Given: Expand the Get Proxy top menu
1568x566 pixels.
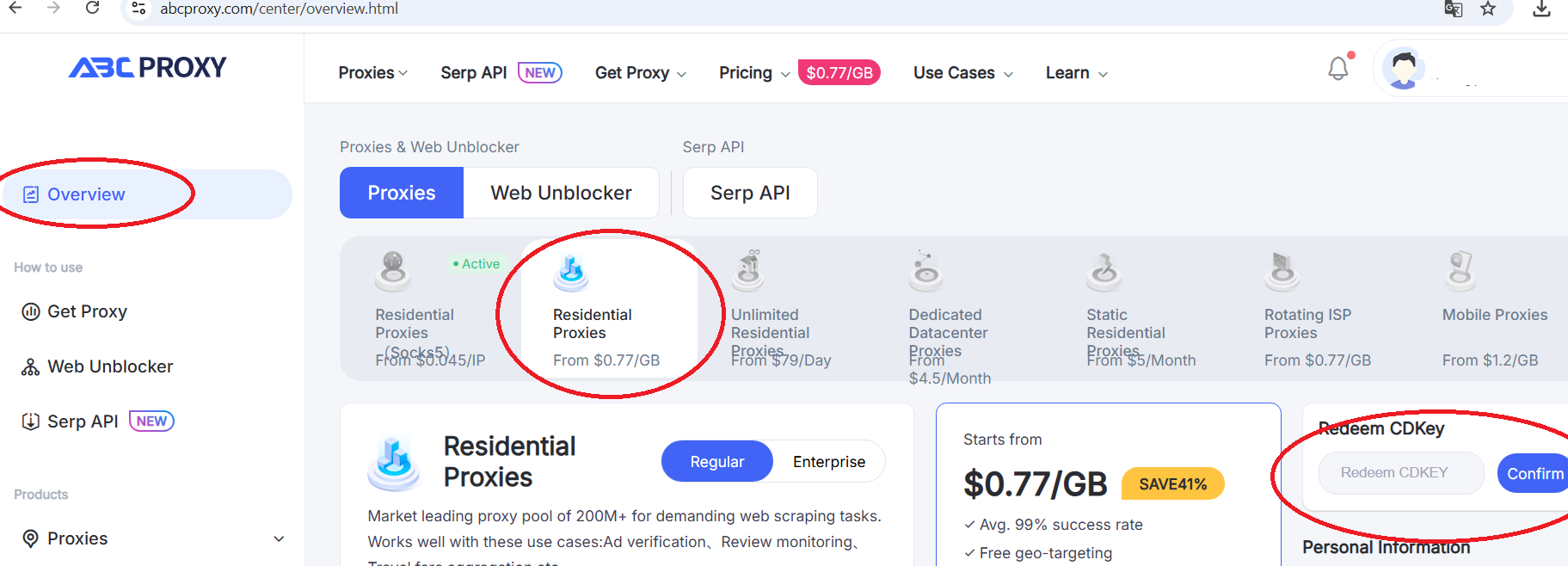Looking at the screenshot, I should click(x=640, y=73).
